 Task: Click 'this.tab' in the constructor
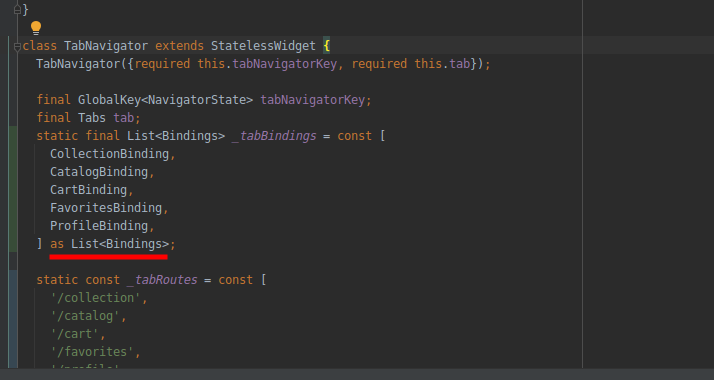[x=442, y=64]
